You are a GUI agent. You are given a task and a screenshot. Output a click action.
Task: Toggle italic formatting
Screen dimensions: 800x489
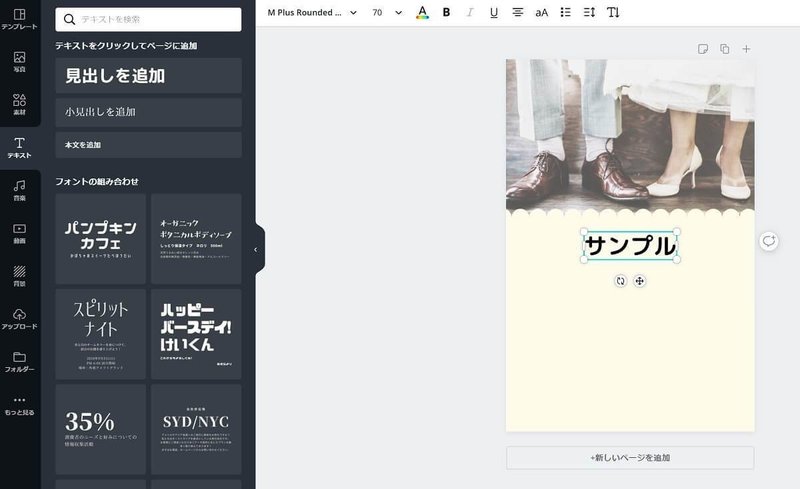[470, 13]
